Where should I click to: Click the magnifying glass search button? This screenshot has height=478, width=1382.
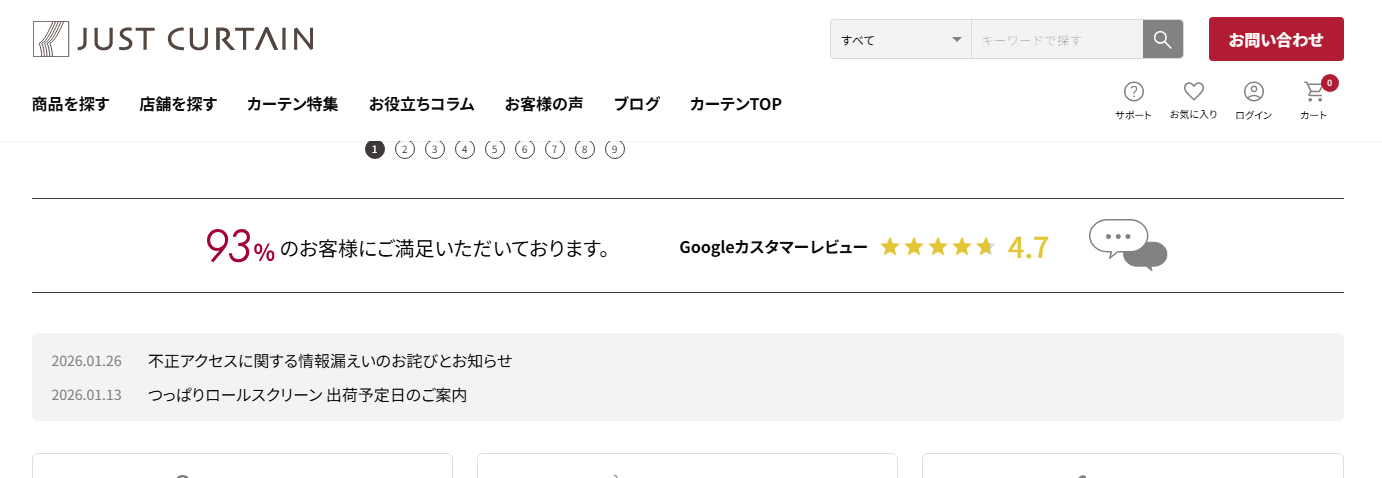[x=1162, y=39]
